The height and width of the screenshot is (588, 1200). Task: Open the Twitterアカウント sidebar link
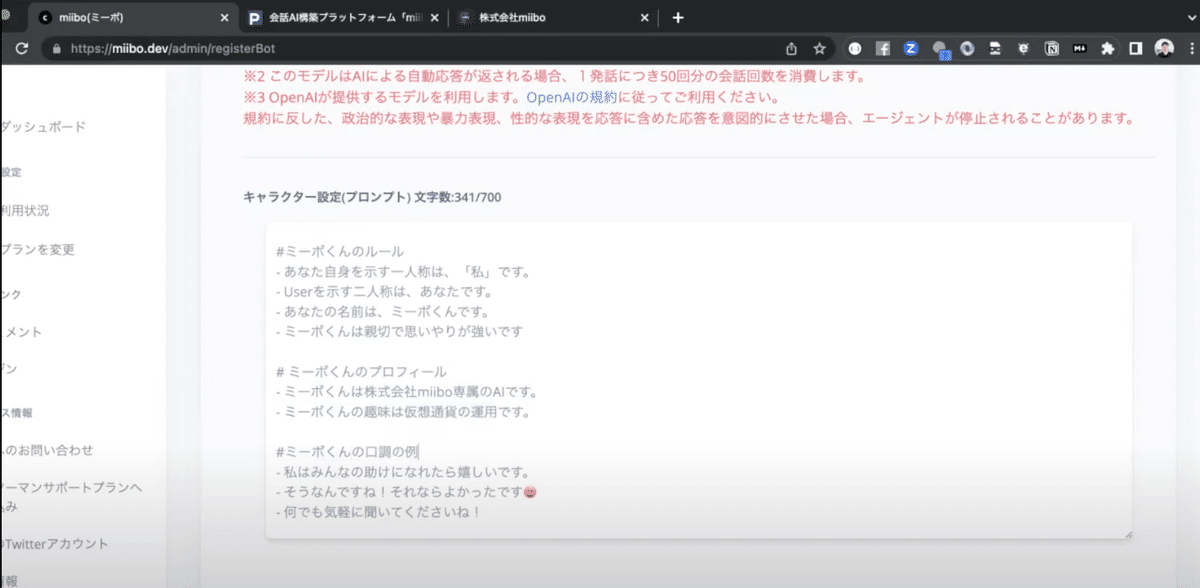(55, 544)
